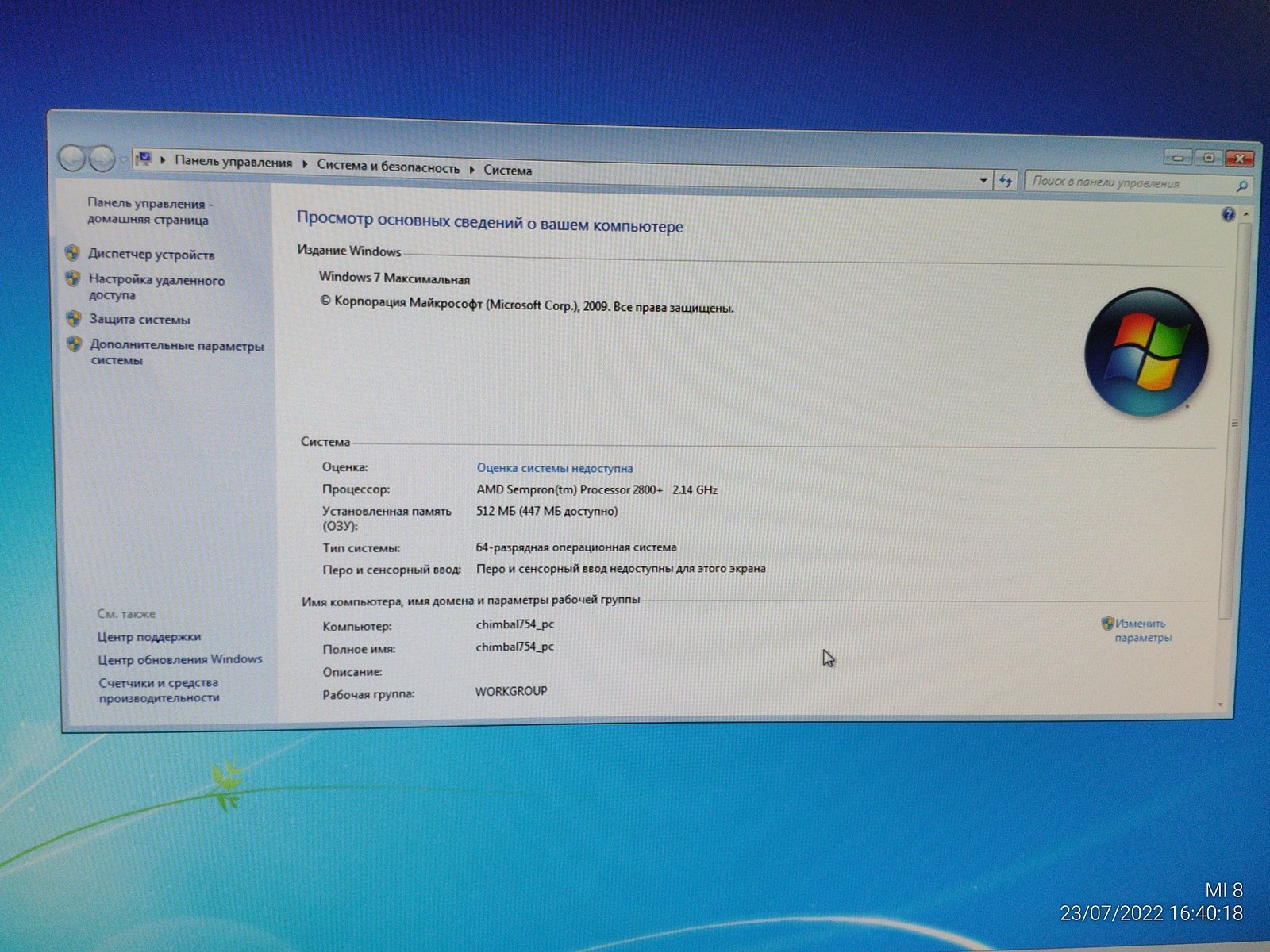Click the Перо и сенсорный ввод недоступны text

[x=621, y=568]
